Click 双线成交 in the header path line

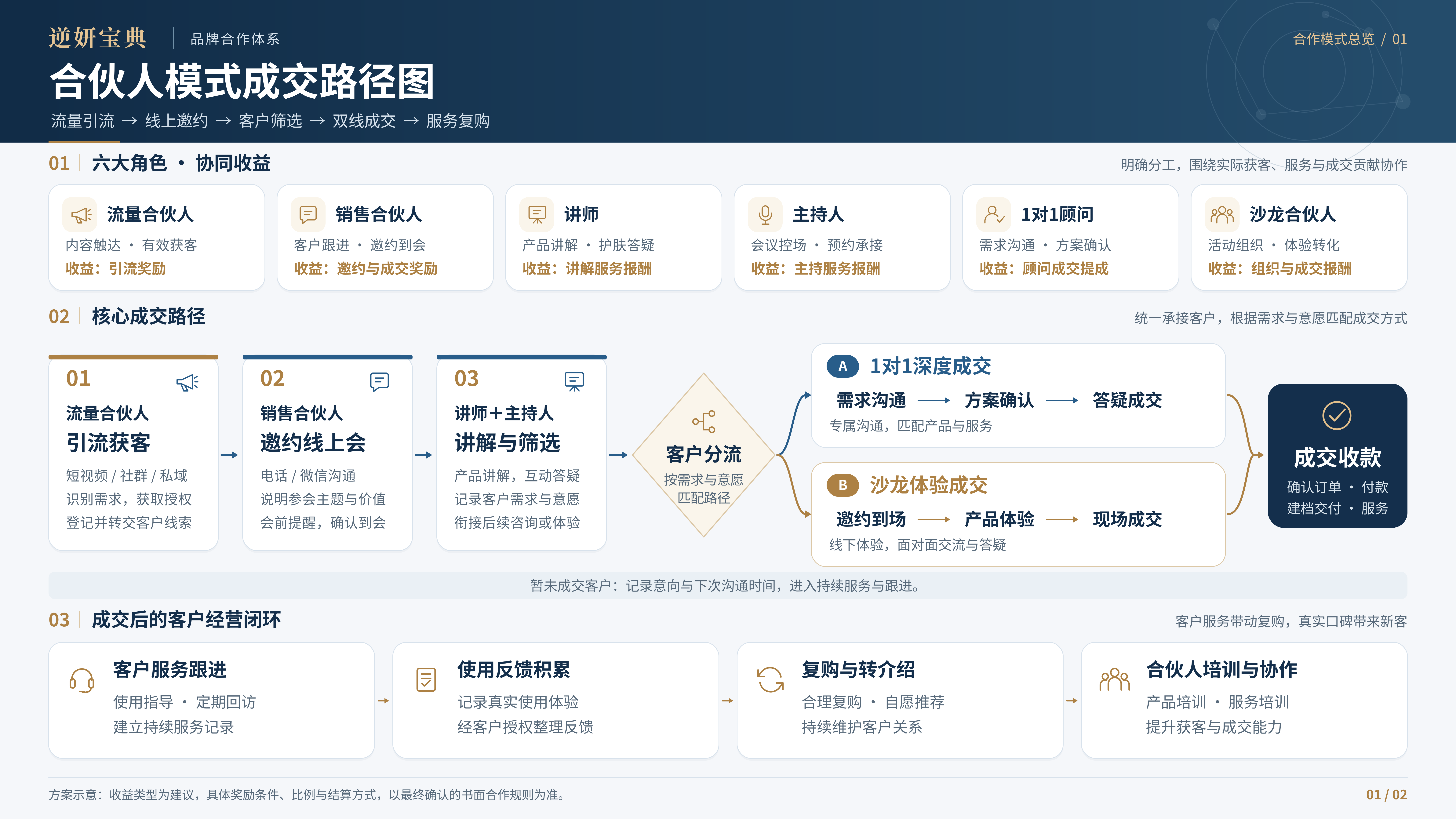[364, 121]
